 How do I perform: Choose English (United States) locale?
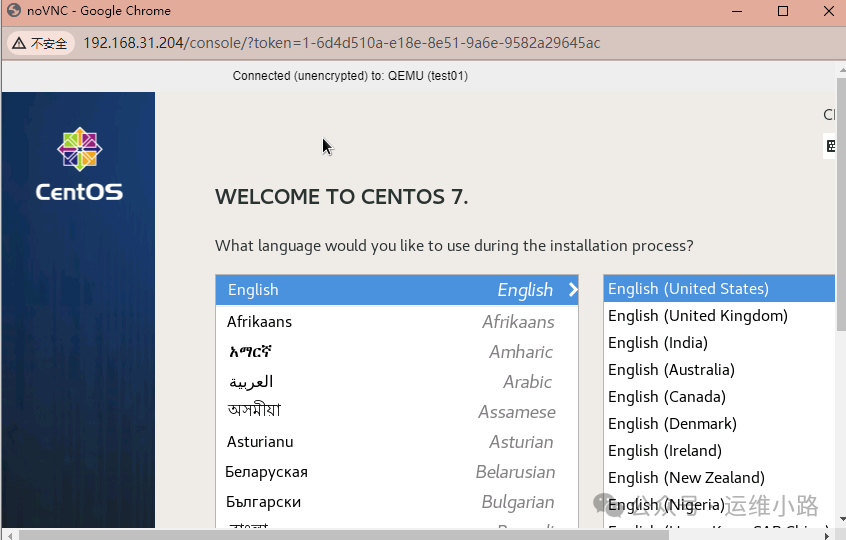[x=719, y=289]
